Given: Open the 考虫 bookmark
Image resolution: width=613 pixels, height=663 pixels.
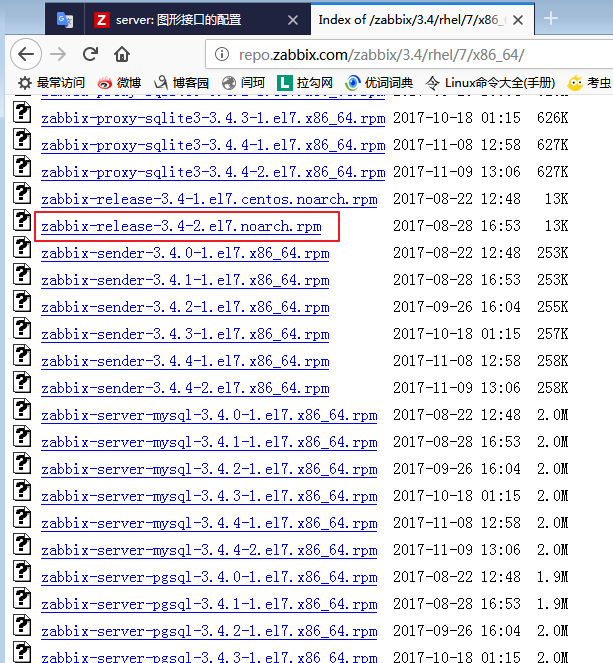Looking at the screenshot, I should 589,83.
